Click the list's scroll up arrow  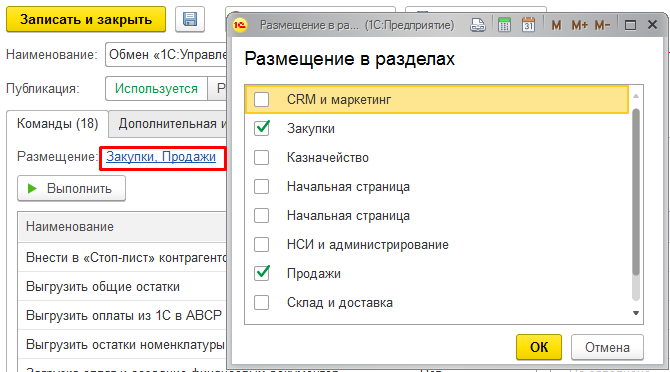pyautogui.click(x=636, y=96)
